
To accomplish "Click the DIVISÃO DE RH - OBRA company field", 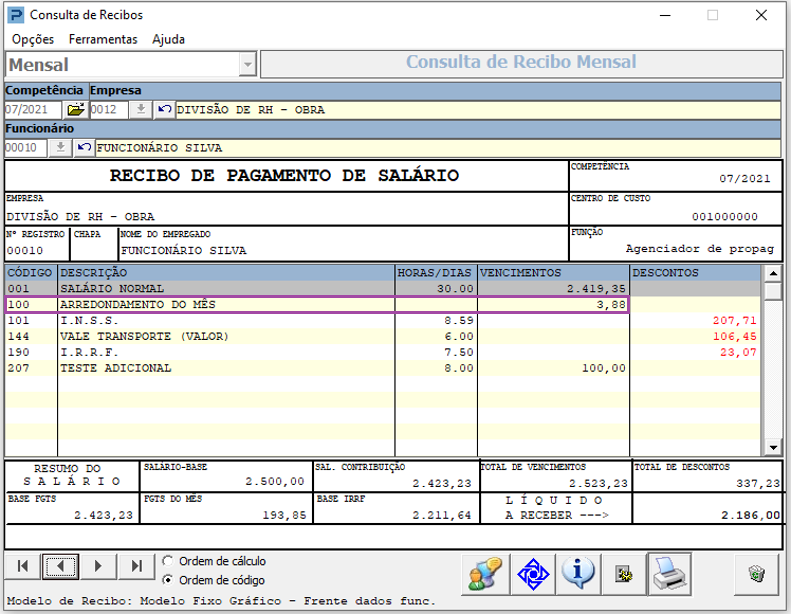I will coord(478,110).
